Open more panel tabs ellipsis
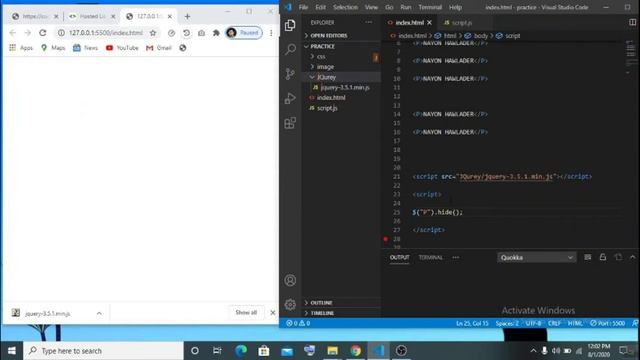 click(x=456, y=258)
